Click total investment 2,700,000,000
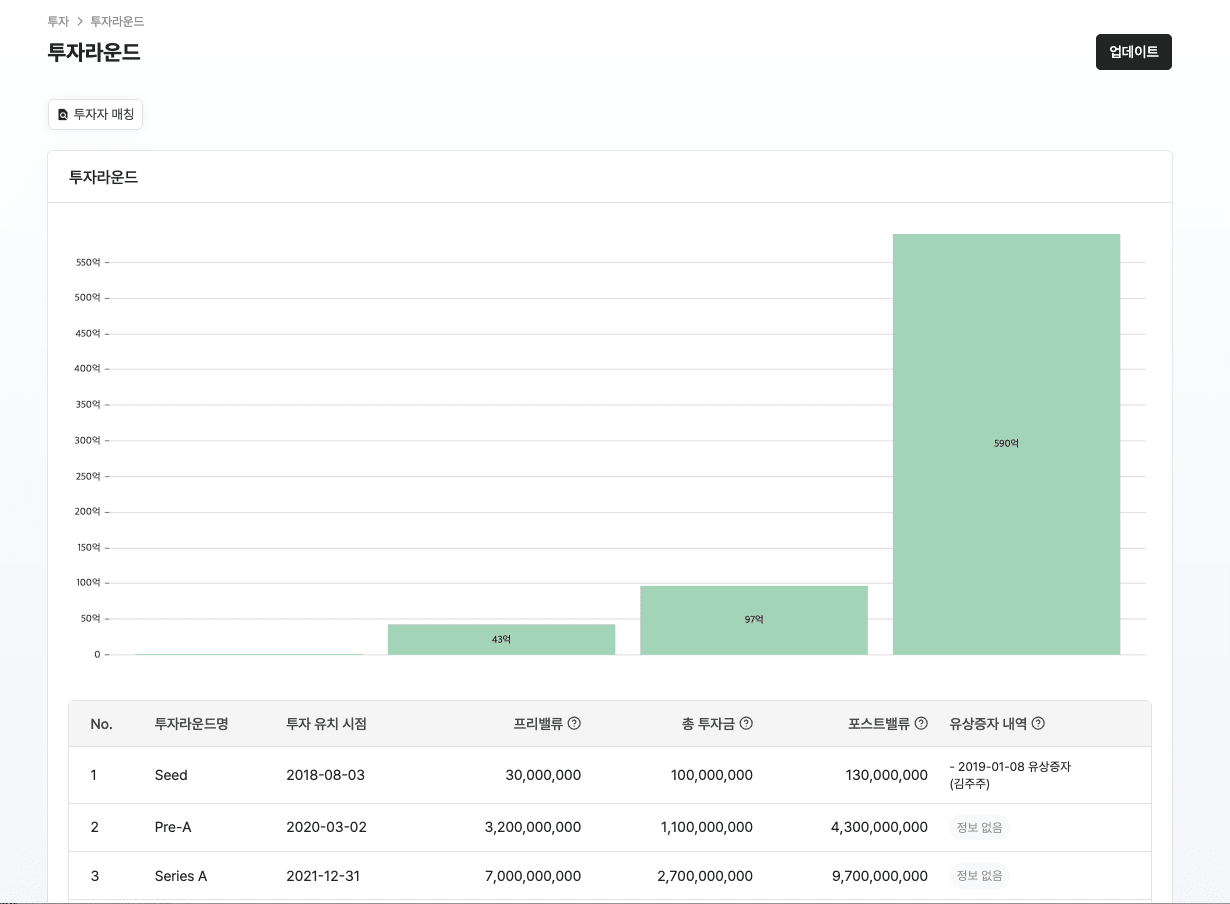Screen dimensions: 1230x904 705,876
